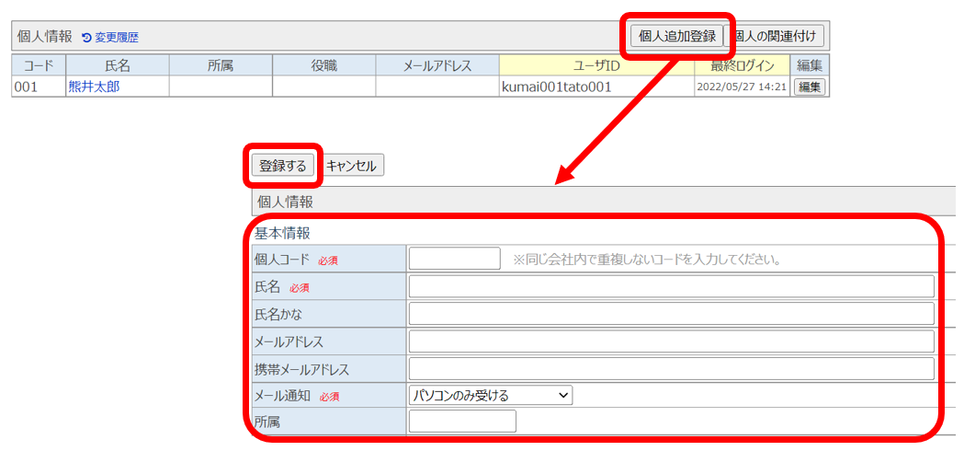This screenshot has width=964, height=451.
Task: Focus the 個人コード input field
Action: click(454, 259)
